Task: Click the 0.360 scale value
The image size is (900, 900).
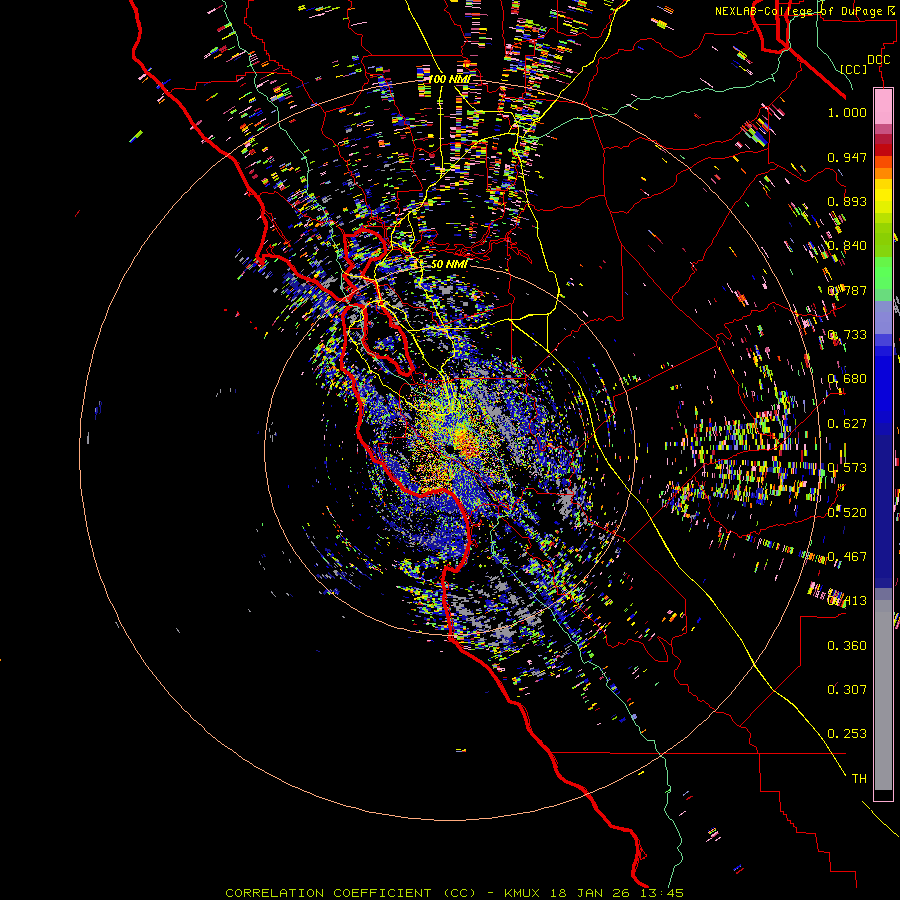Action: pyautogui.click(x=847, y=646)
